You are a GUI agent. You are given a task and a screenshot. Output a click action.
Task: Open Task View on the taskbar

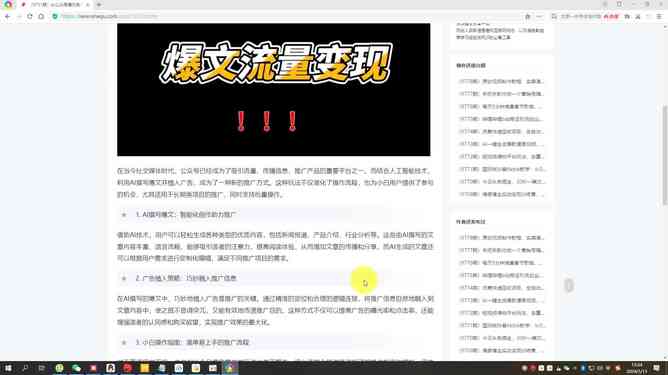pyautogui.click(x=42, y=368)
